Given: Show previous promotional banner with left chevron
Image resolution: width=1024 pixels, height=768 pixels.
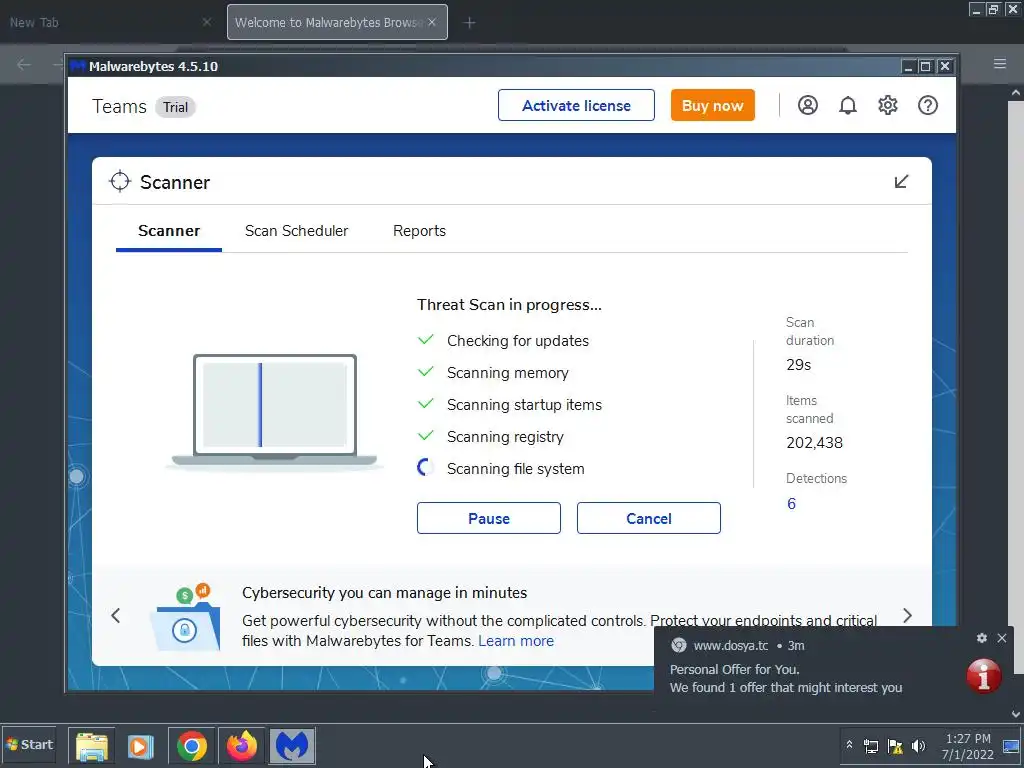Looking at the screenshot, I should click(116, 615).
